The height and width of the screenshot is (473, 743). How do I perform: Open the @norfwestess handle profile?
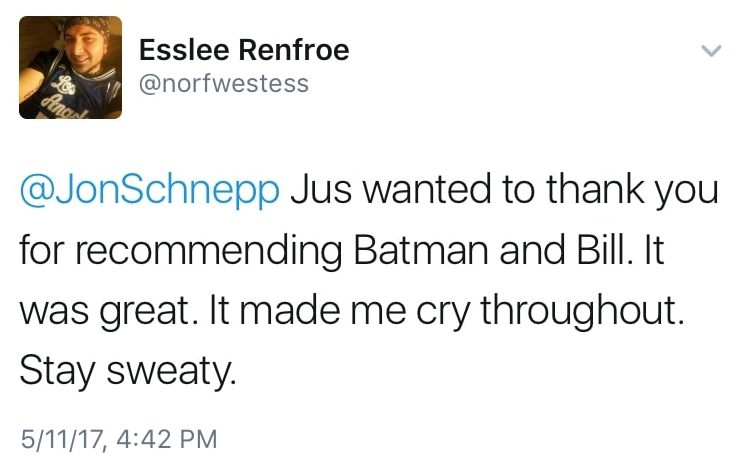(x=223, y=83)
